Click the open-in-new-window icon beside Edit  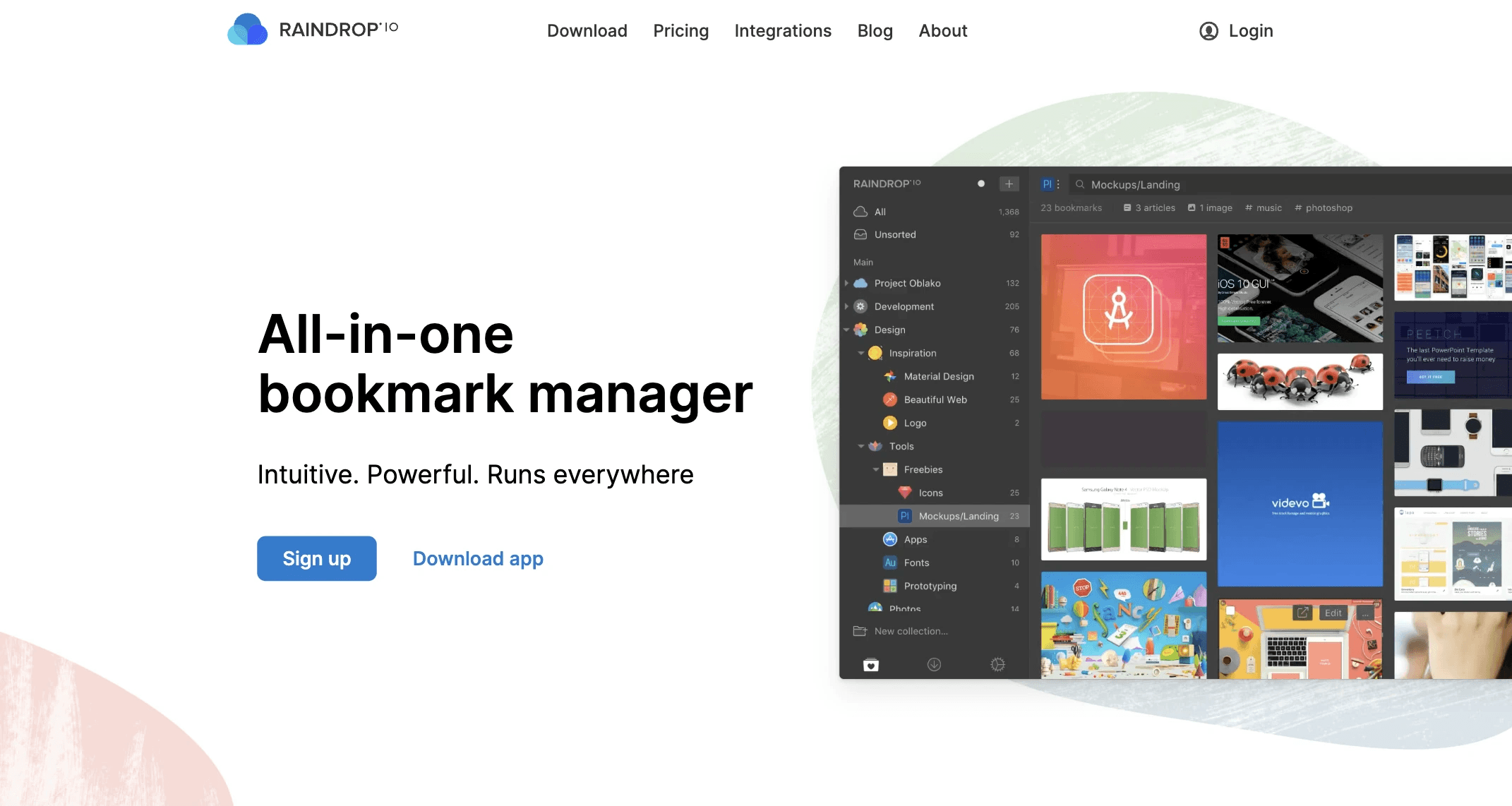click(x=1302, y=613)
